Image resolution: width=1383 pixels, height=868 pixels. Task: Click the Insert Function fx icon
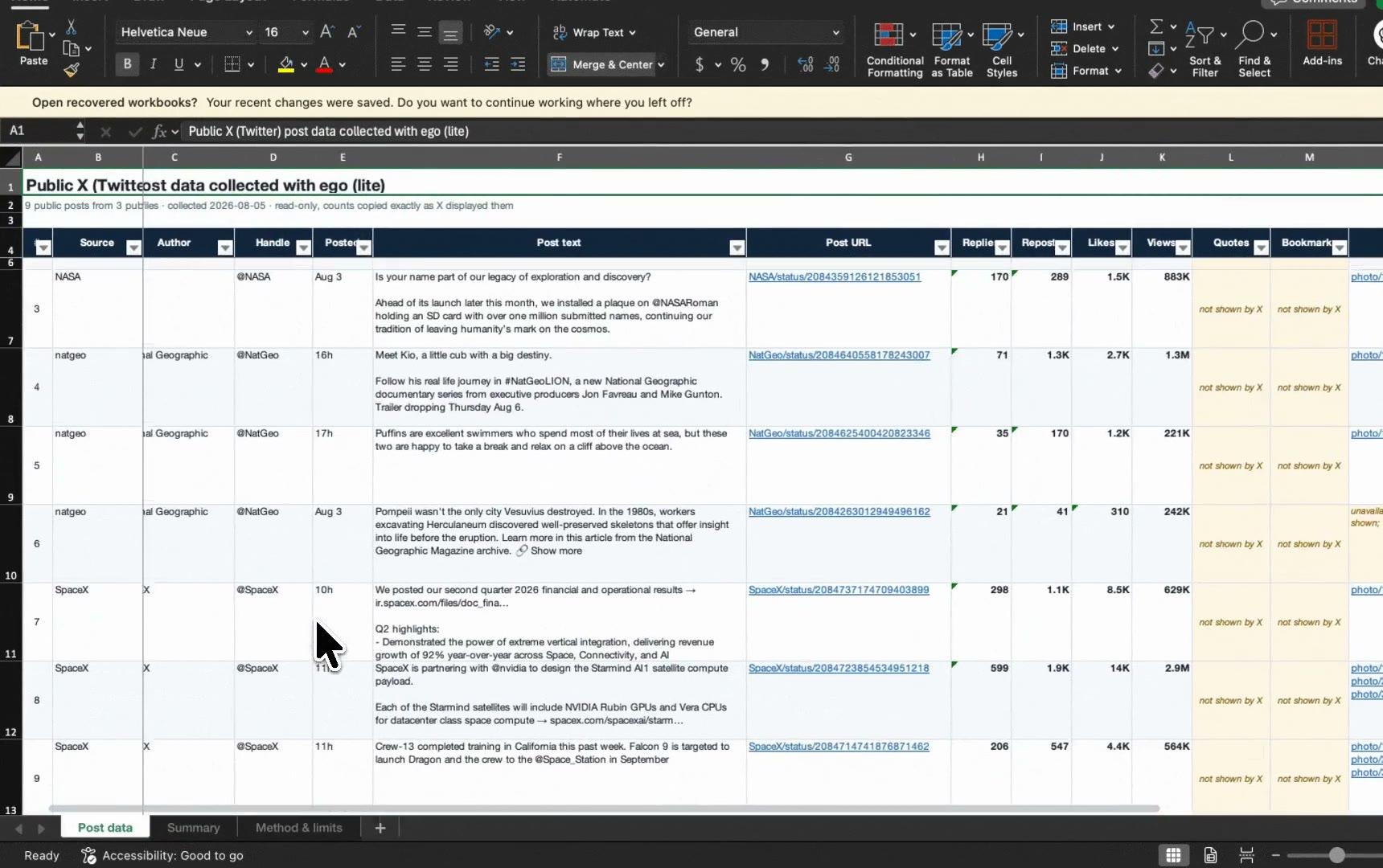pos(159,131)
